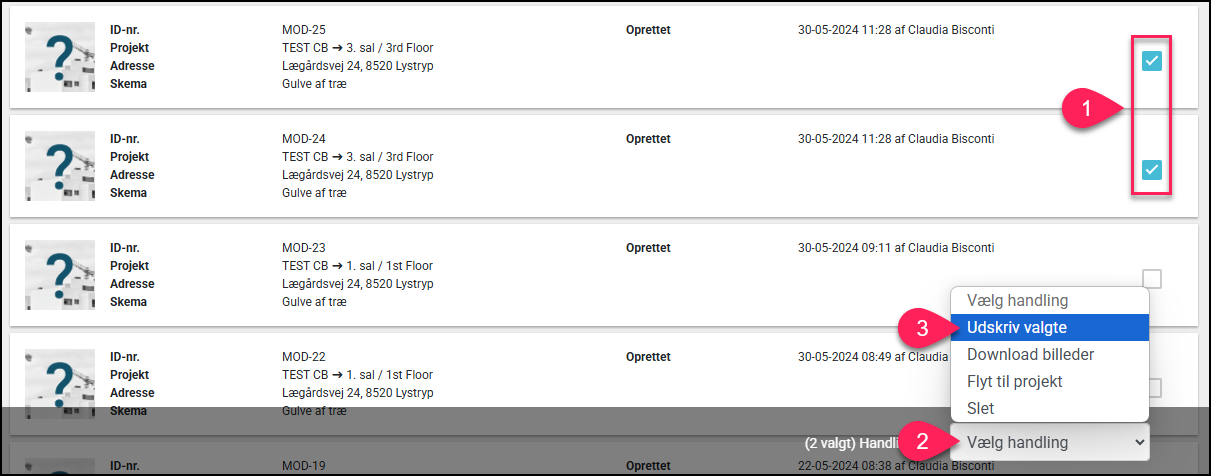Open the MOD-25 placeholder thumbnail
The image size is (1211, 476).
[59, 58]
